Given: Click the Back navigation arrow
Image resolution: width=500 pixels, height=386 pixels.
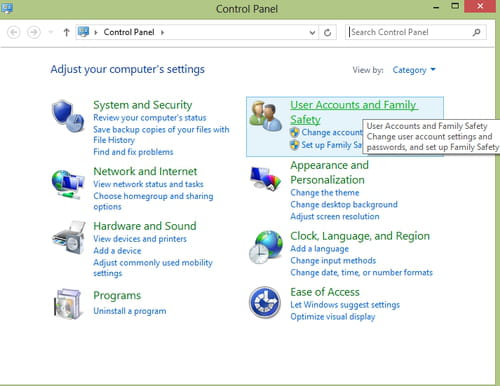Looking at the screenshot, I should point(14,32).
